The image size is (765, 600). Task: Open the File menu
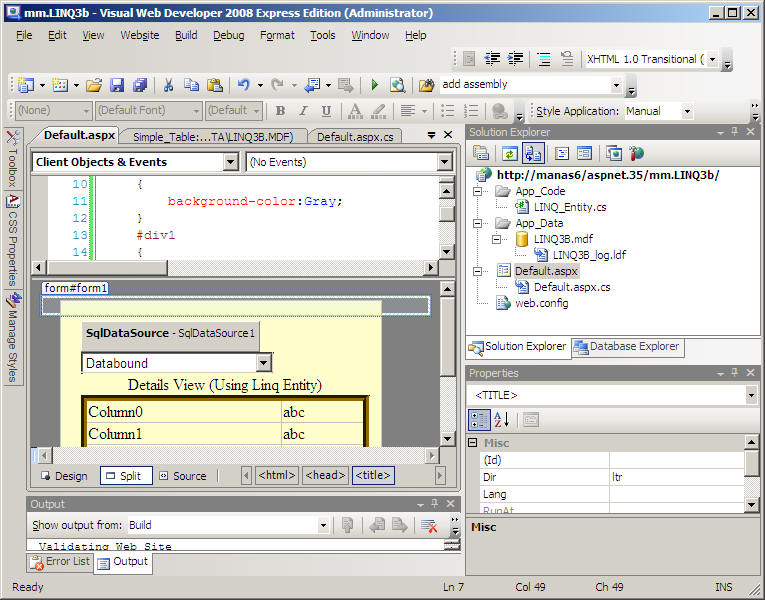click(x=24, y=36)
